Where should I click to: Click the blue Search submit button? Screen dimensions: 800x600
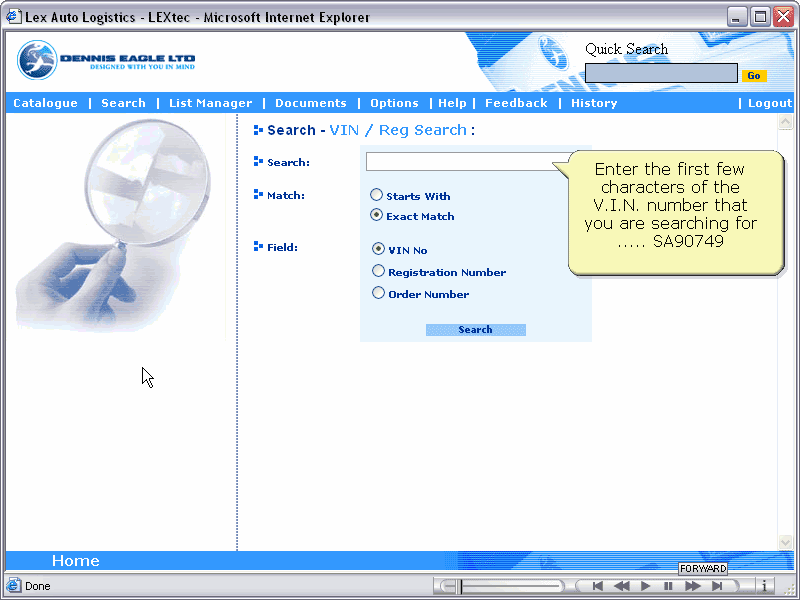(476, 330)
